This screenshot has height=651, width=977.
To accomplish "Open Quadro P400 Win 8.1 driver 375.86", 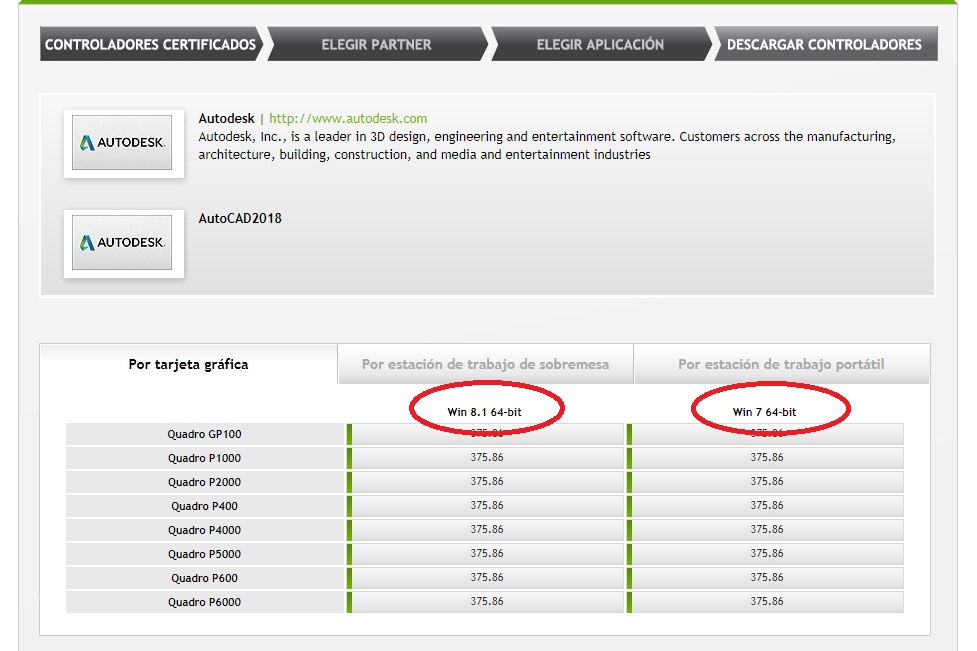I will click(487, 506).
